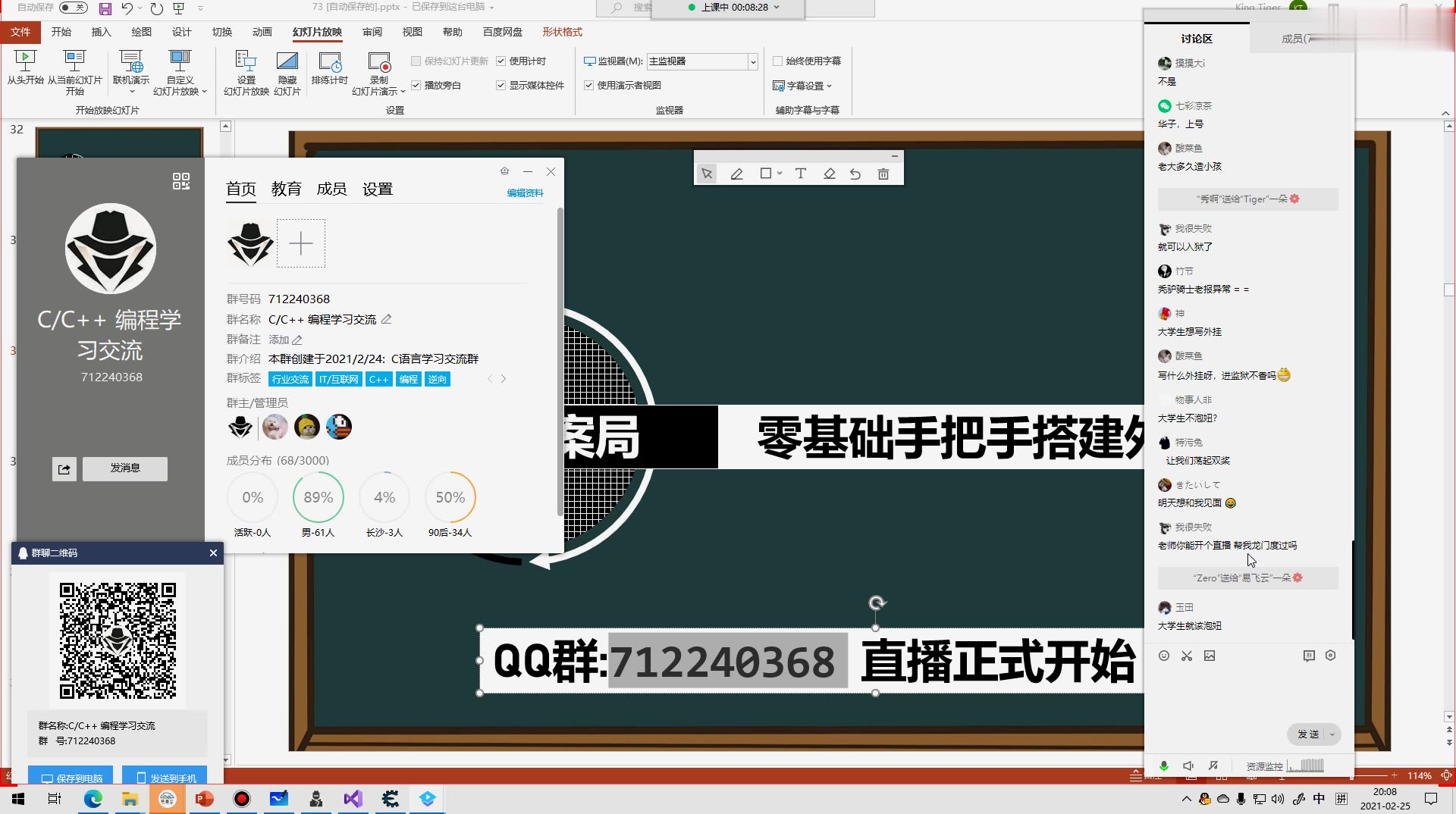Select slide 32 thumbnail

click(x=119, y=142)
